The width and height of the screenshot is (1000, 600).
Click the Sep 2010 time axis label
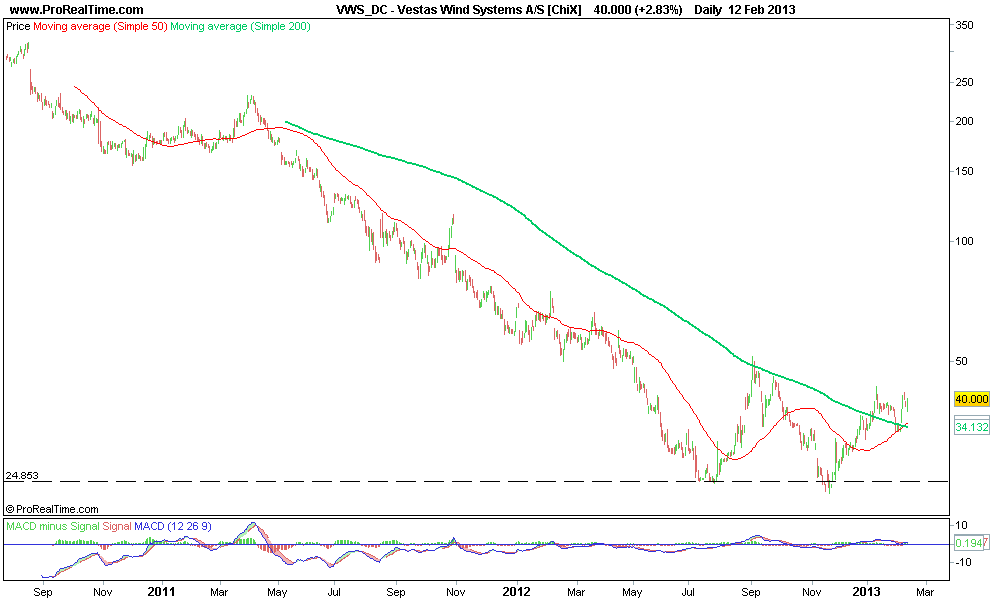coord(43,592)
